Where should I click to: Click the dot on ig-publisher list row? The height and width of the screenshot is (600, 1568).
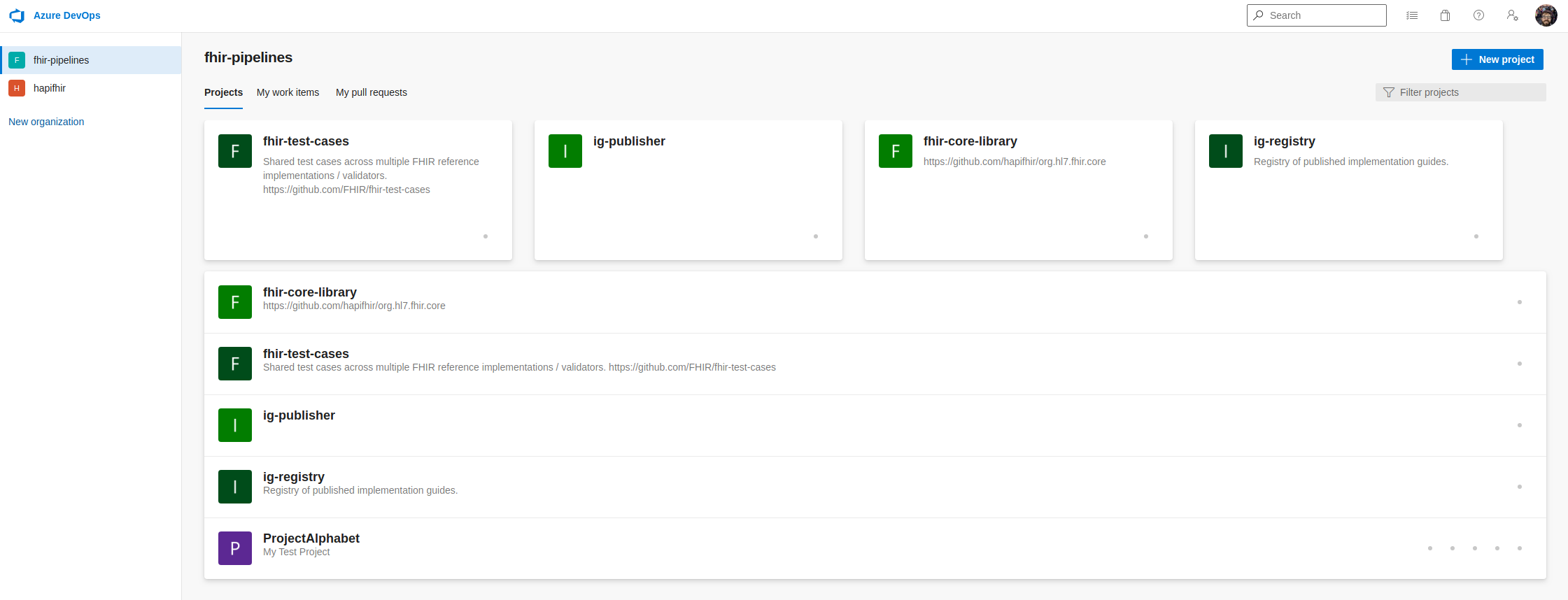click(1520, 425)
